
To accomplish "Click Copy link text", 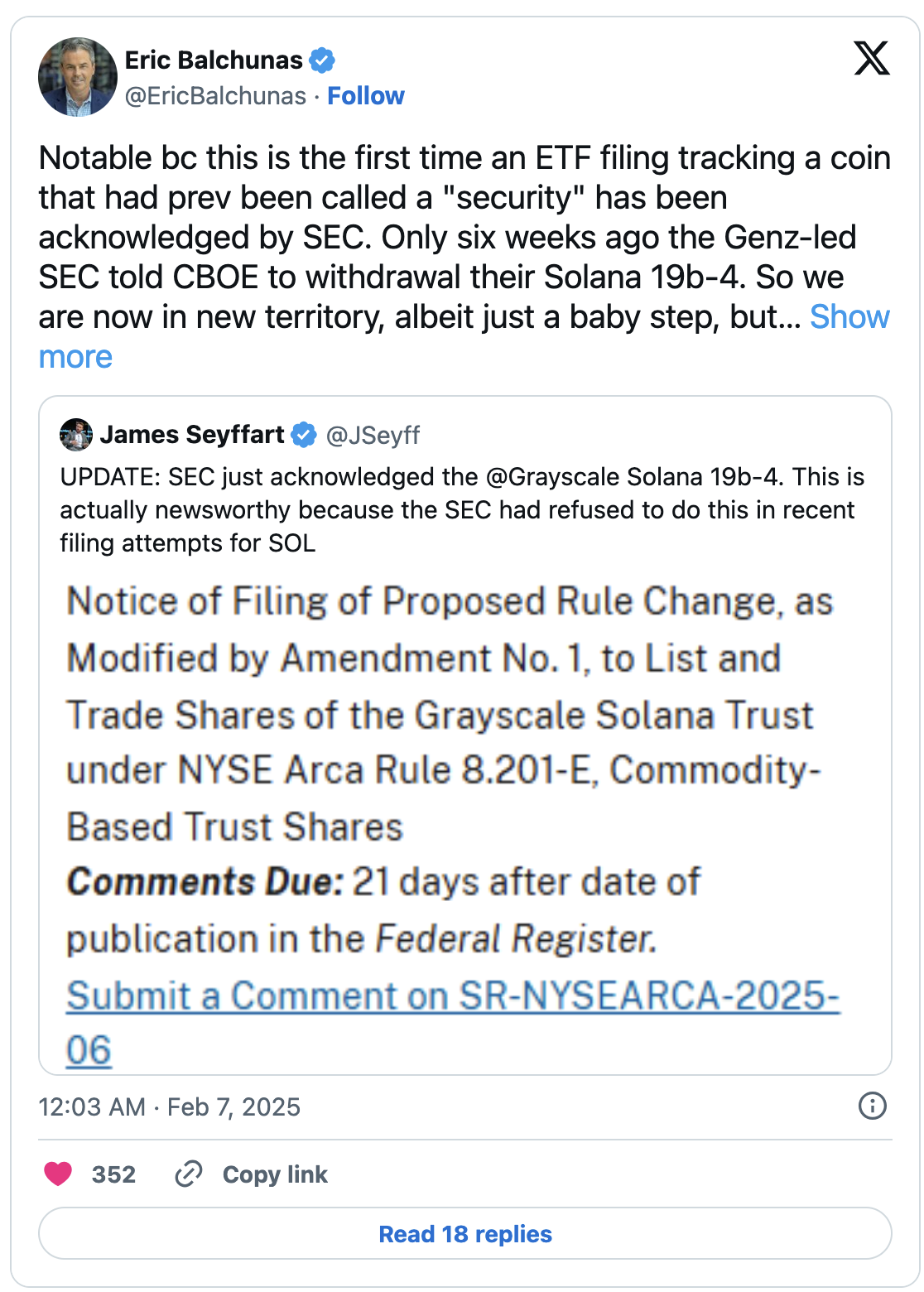I will point(275,1174).
